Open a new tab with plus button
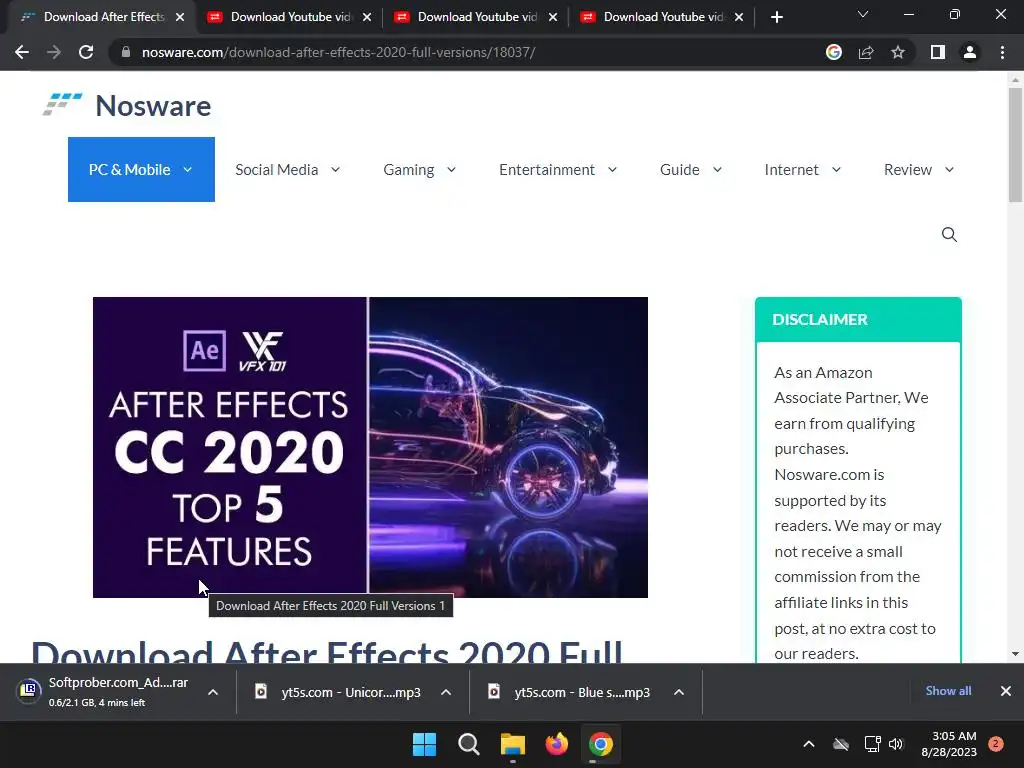This screenshot has height=768, width=1024. pyautogui.click(x=776, y=17)
